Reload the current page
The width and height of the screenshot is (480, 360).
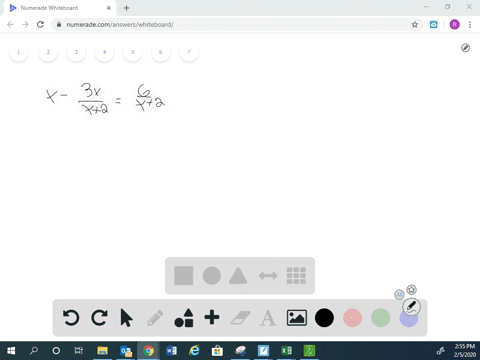click(x=40, y=24)
